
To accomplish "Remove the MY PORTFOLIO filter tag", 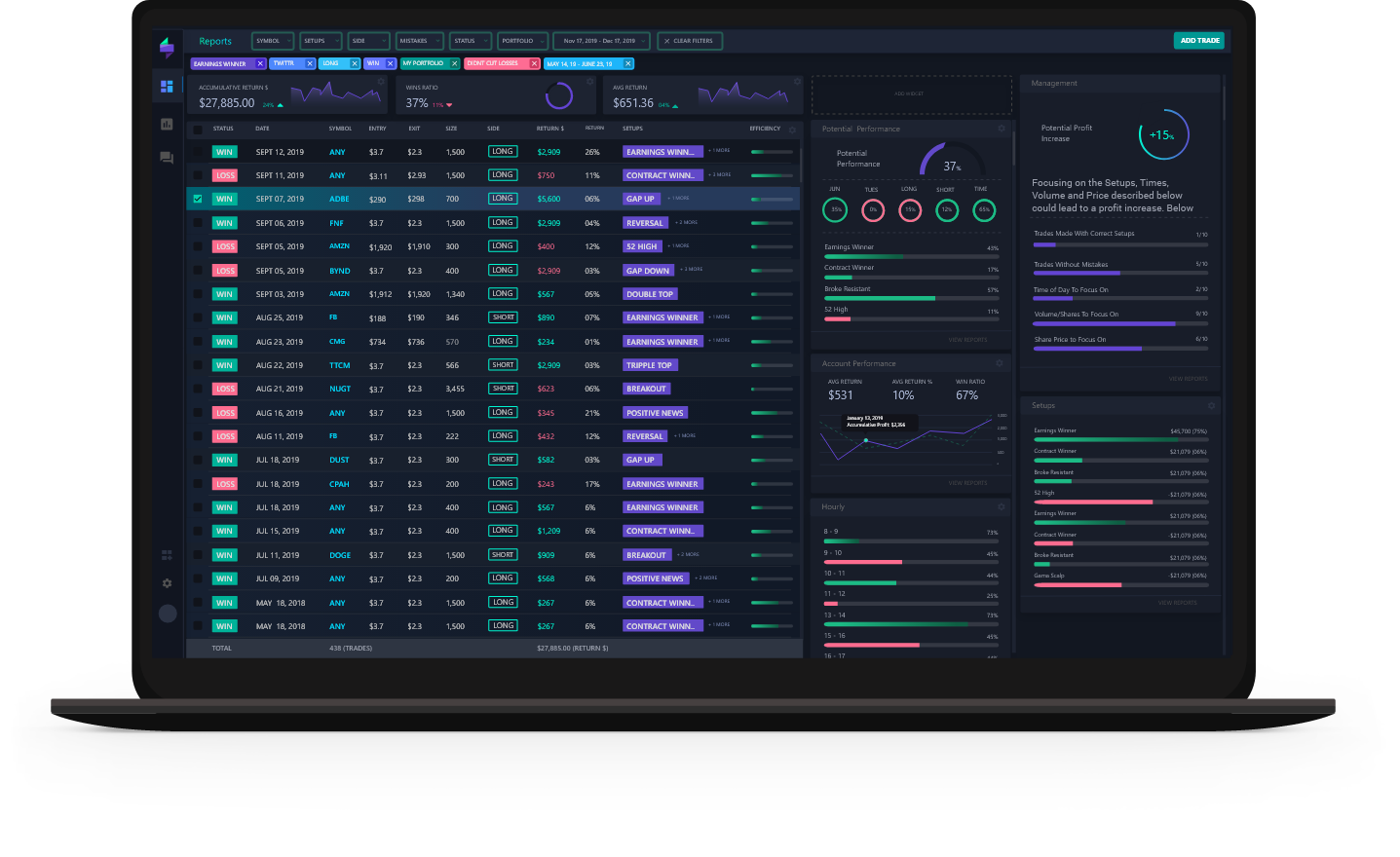I will coord(454,63).
